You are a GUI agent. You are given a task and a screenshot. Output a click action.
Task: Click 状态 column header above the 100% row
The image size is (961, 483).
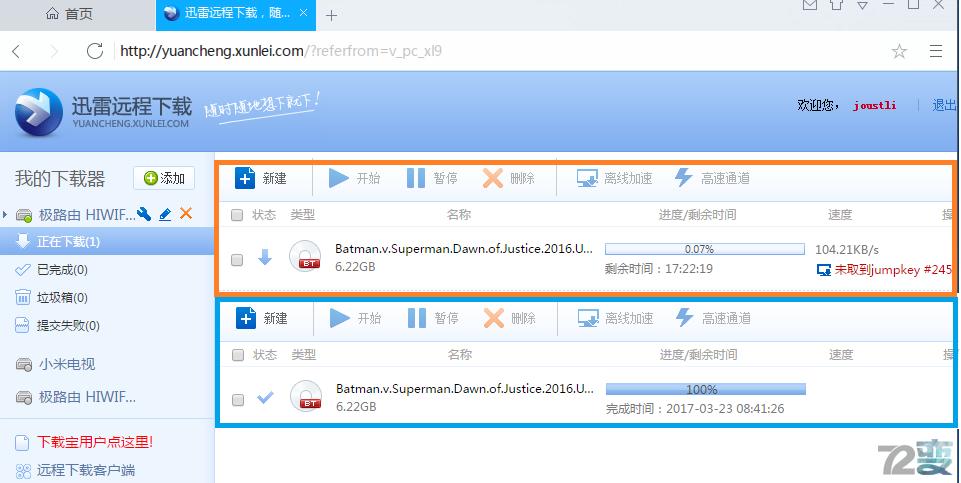point(265,354)
